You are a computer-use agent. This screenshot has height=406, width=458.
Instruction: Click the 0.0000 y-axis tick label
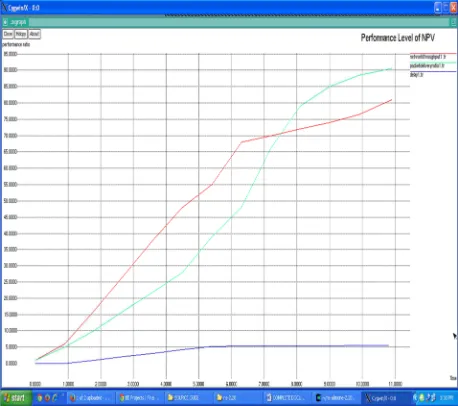(x=11, y=363)
